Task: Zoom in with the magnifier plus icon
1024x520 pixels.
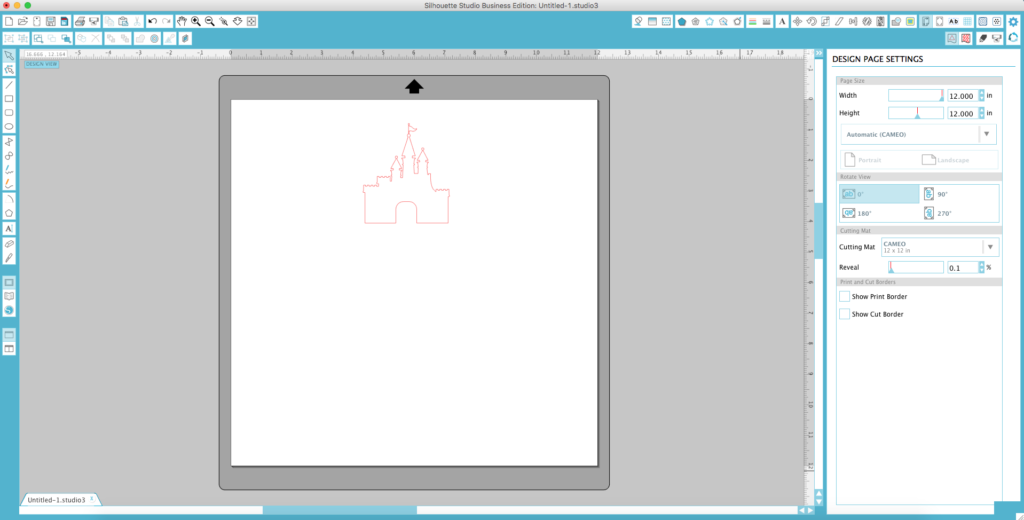Action: 195,22
